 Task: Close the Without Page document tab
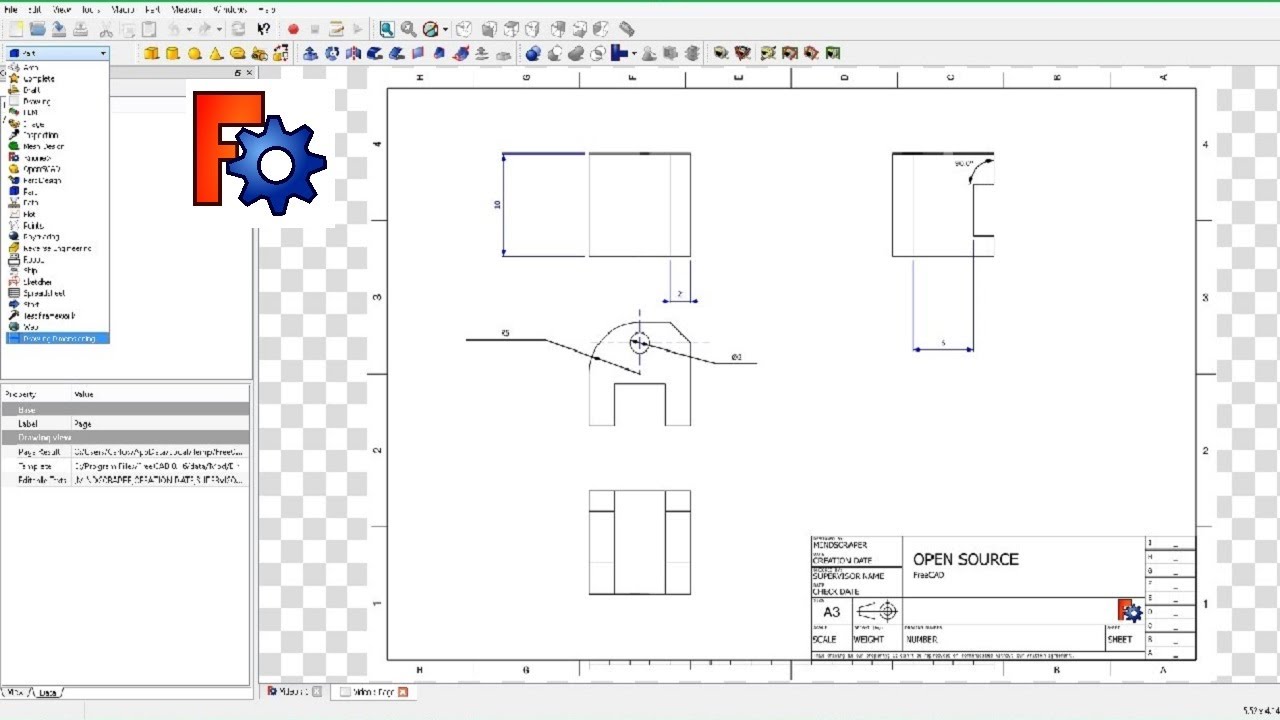[404, 691]
